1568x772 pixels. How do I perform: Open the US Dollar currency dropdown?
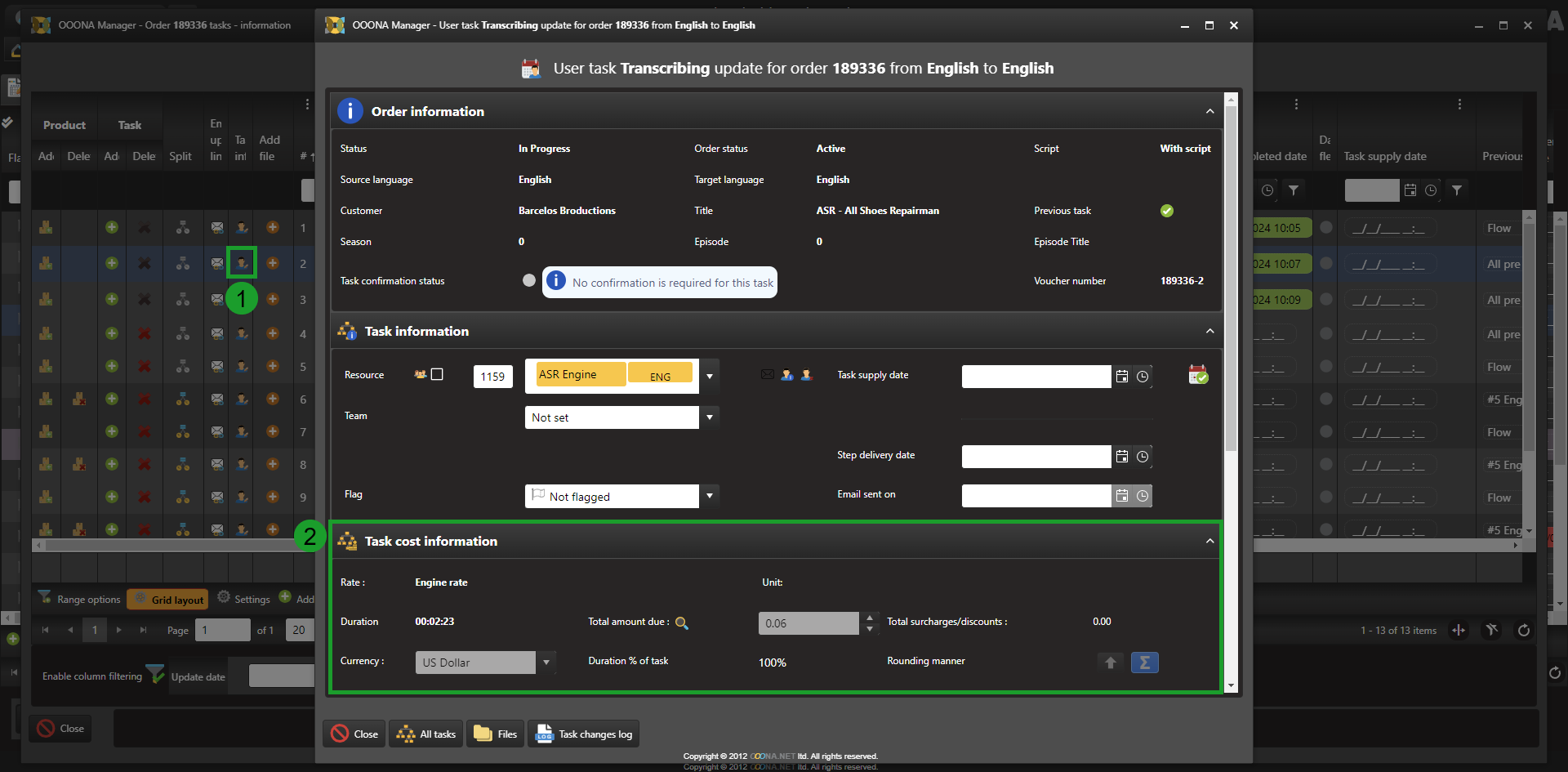(546, 663)
